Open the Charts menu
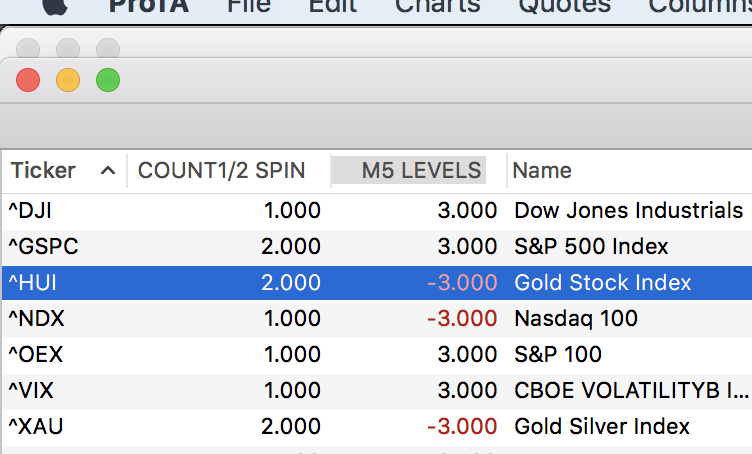Image resolution: width=752 pixels, height=454 pixels. coord(437,5)
